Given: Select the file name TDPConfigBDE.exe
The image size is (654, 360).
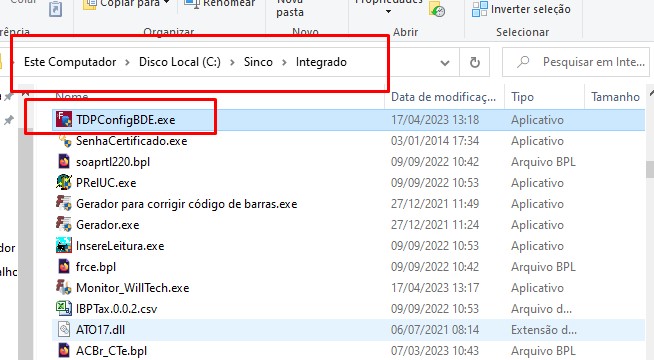Looking at the screenshot, I should tap(126, 120).
